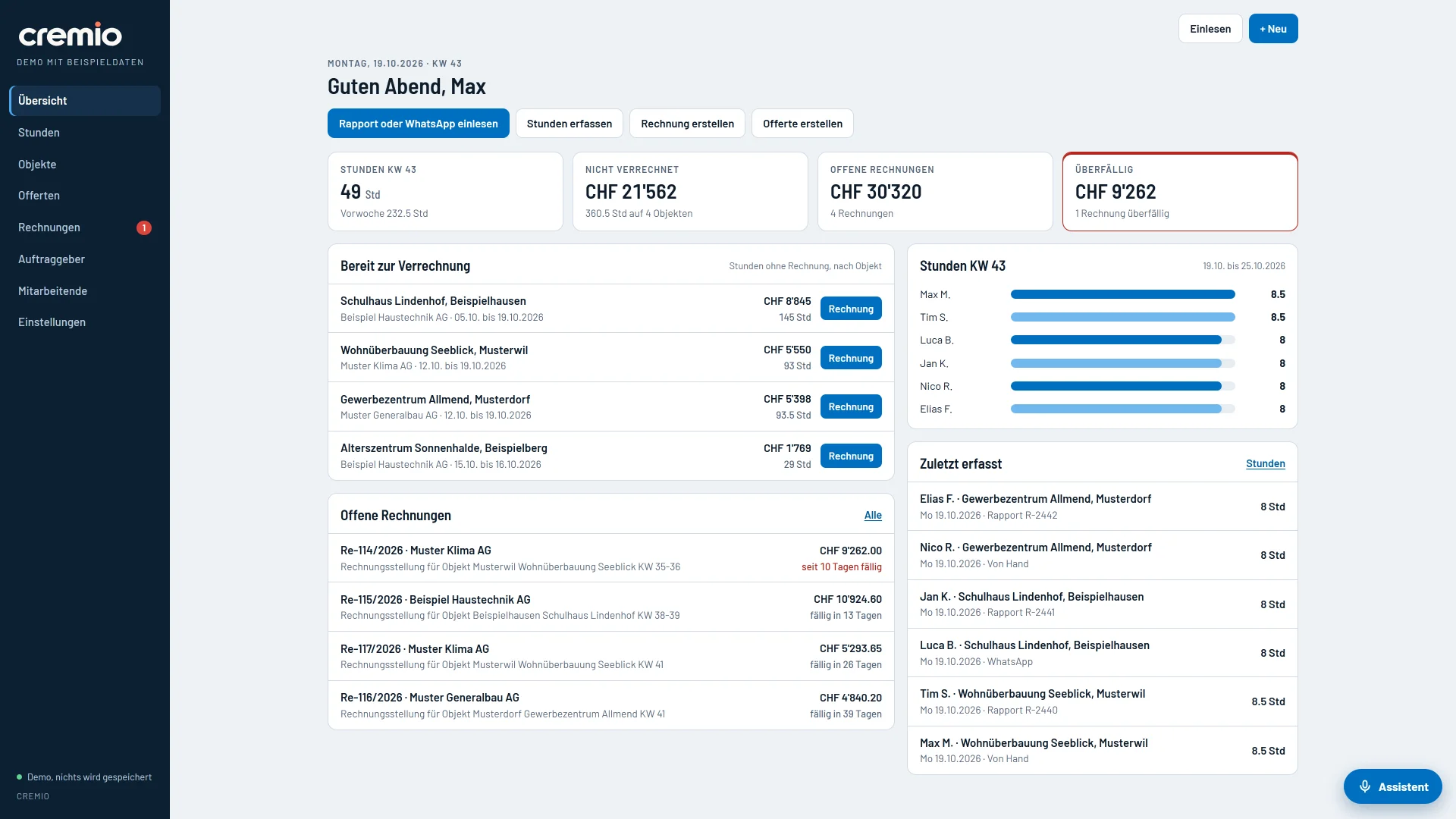This screenshot has width=1456, height=819.
Task: Click 'Demo, nichts wird gespeichert' status text
Action: [x=89, y=777]
